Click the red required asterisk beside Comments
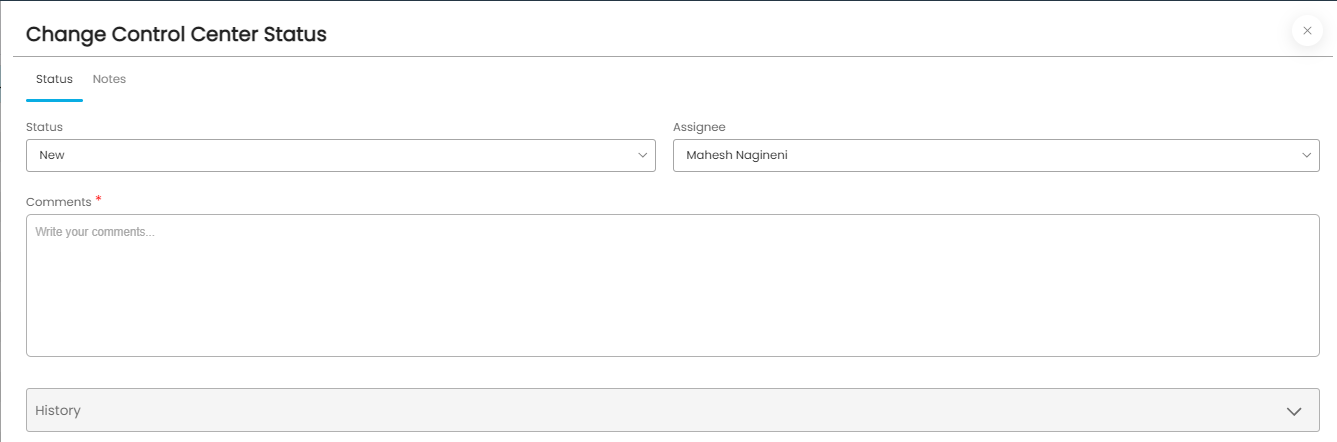This screenshot has height=442, width=1337. point(99,200)
